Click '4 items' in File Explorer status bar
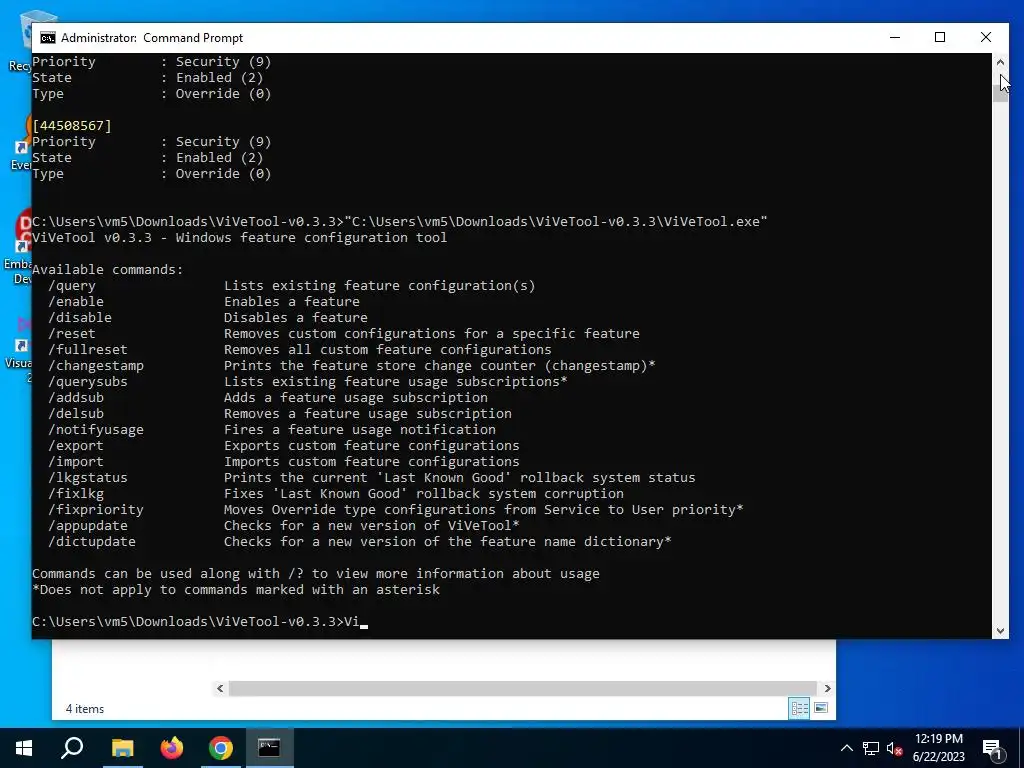 click(85, 709)
